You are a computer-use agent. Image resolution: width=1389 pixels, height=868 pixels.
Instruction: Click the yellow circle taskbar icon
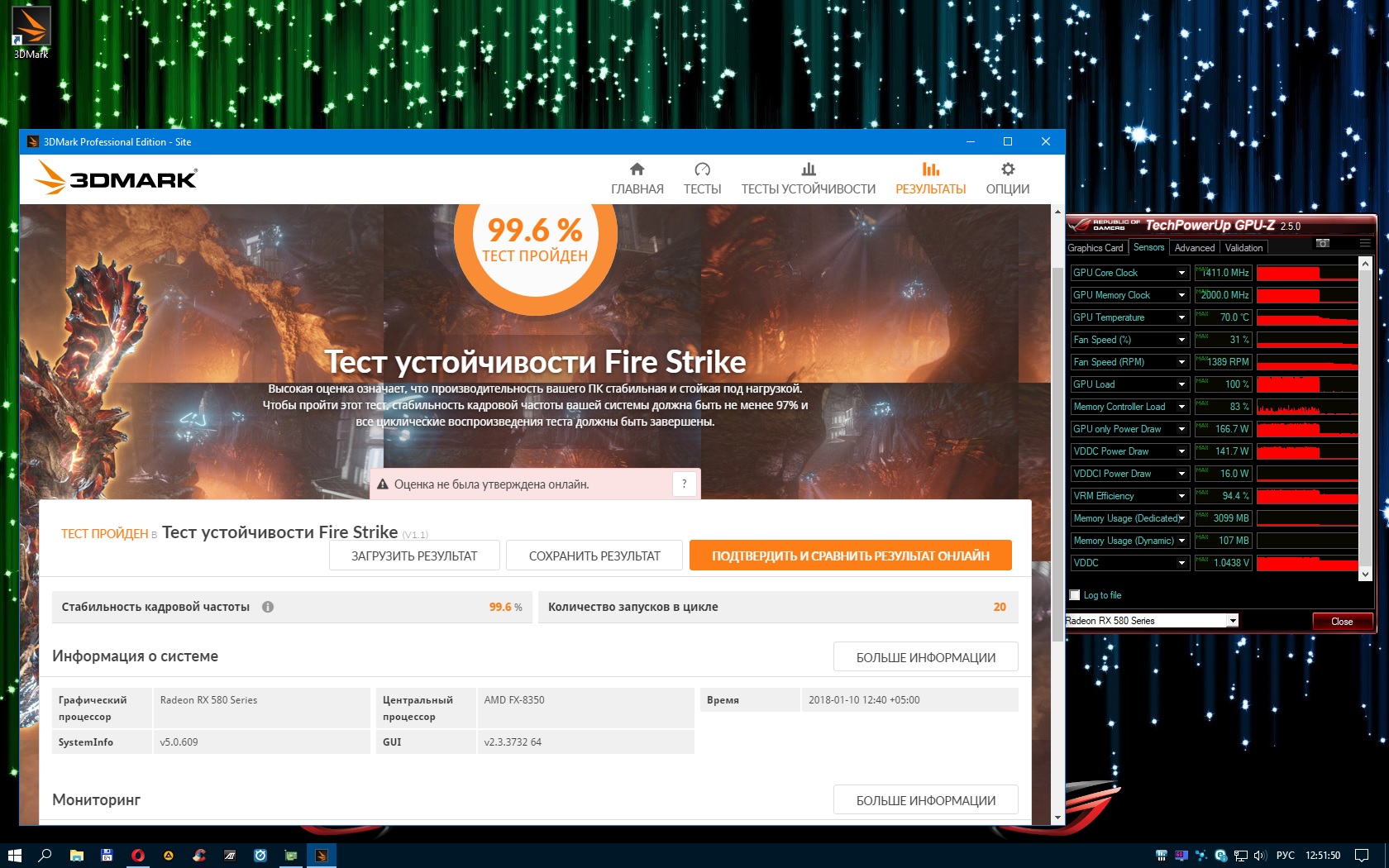[x=168, y=856]
